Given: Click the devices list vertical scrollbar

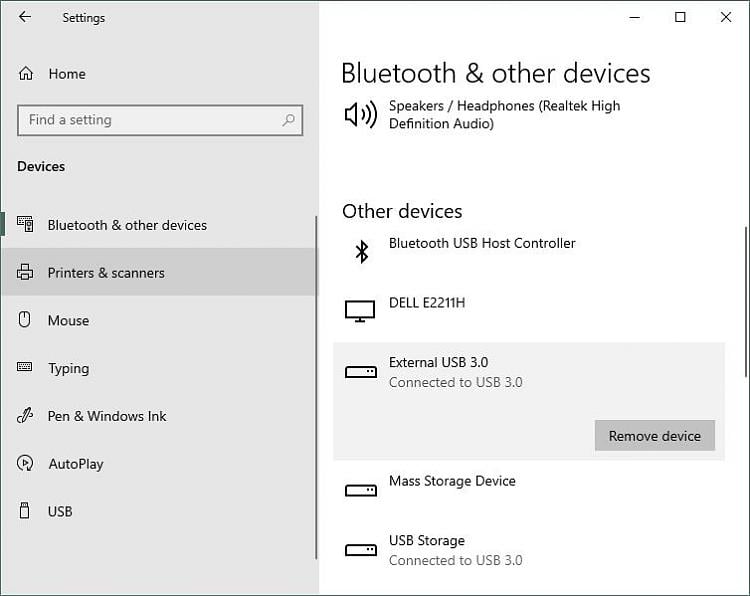Looking at the screenshot, I should [x=744, y=300].
